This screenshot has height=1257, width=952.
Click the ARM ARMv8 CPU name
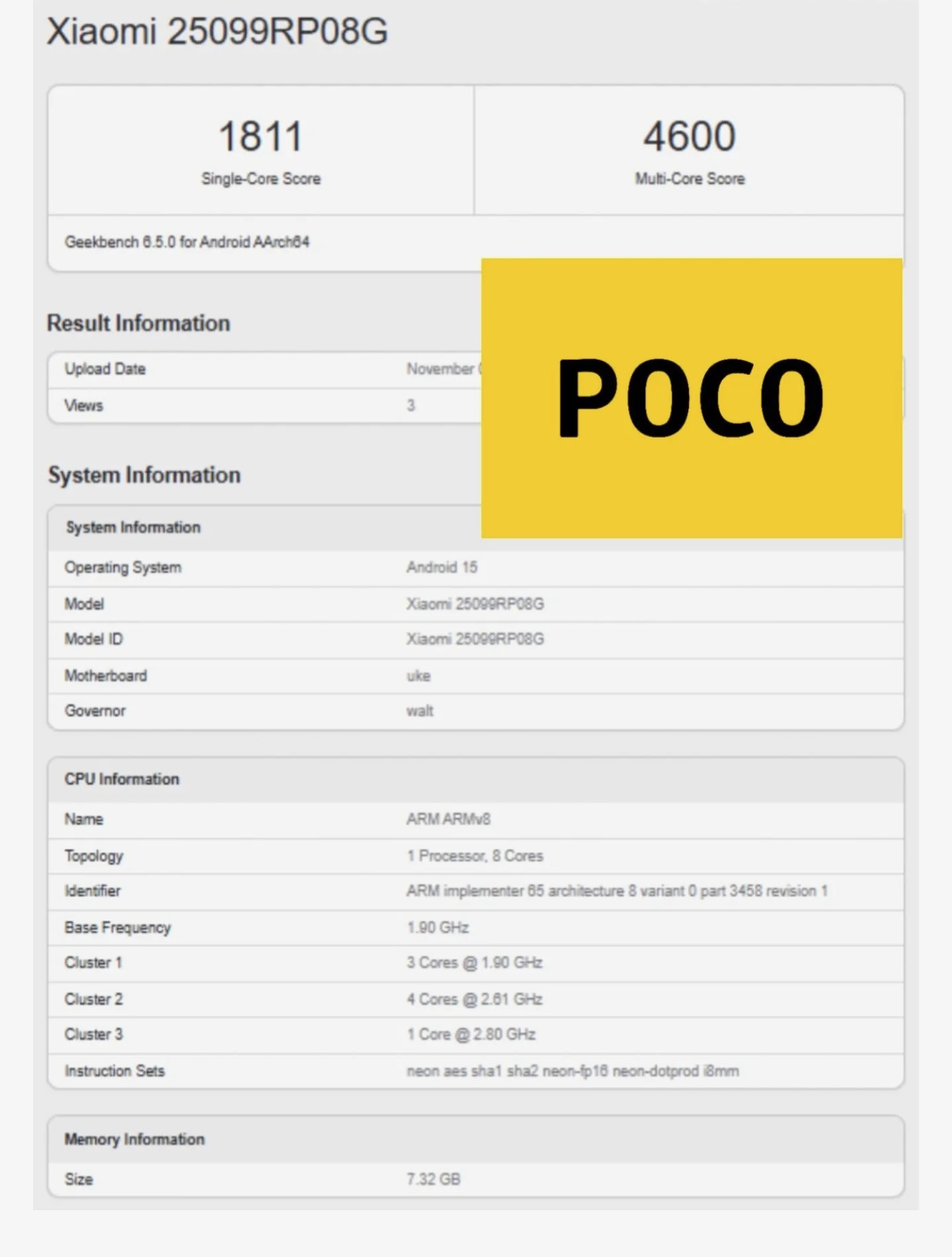point(448,819)
